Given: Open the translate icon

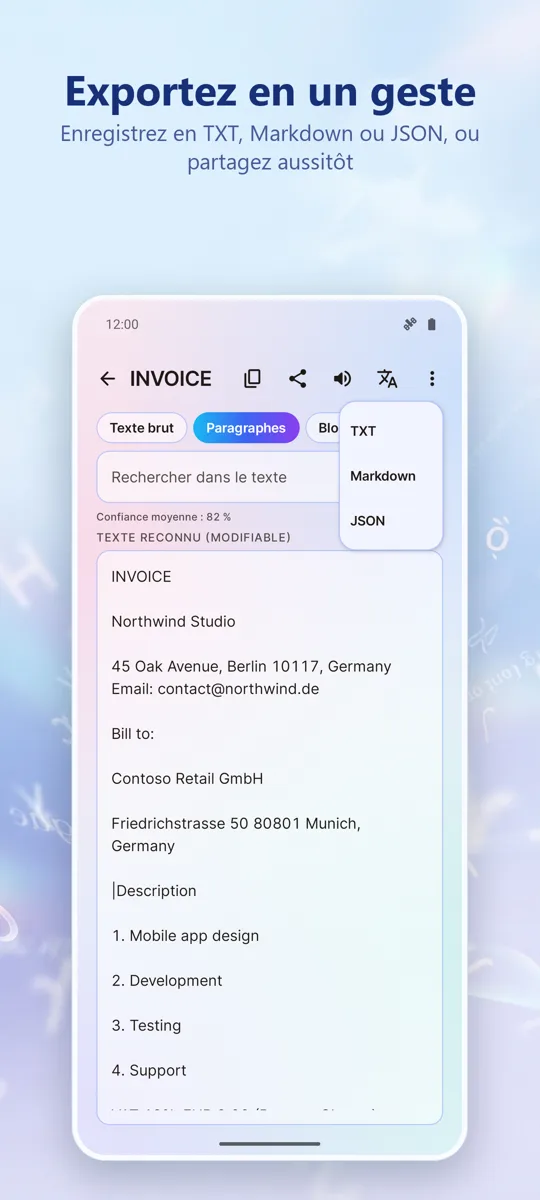Looking at the screenshot, I should pyautogui.click(x=387, y=379).
